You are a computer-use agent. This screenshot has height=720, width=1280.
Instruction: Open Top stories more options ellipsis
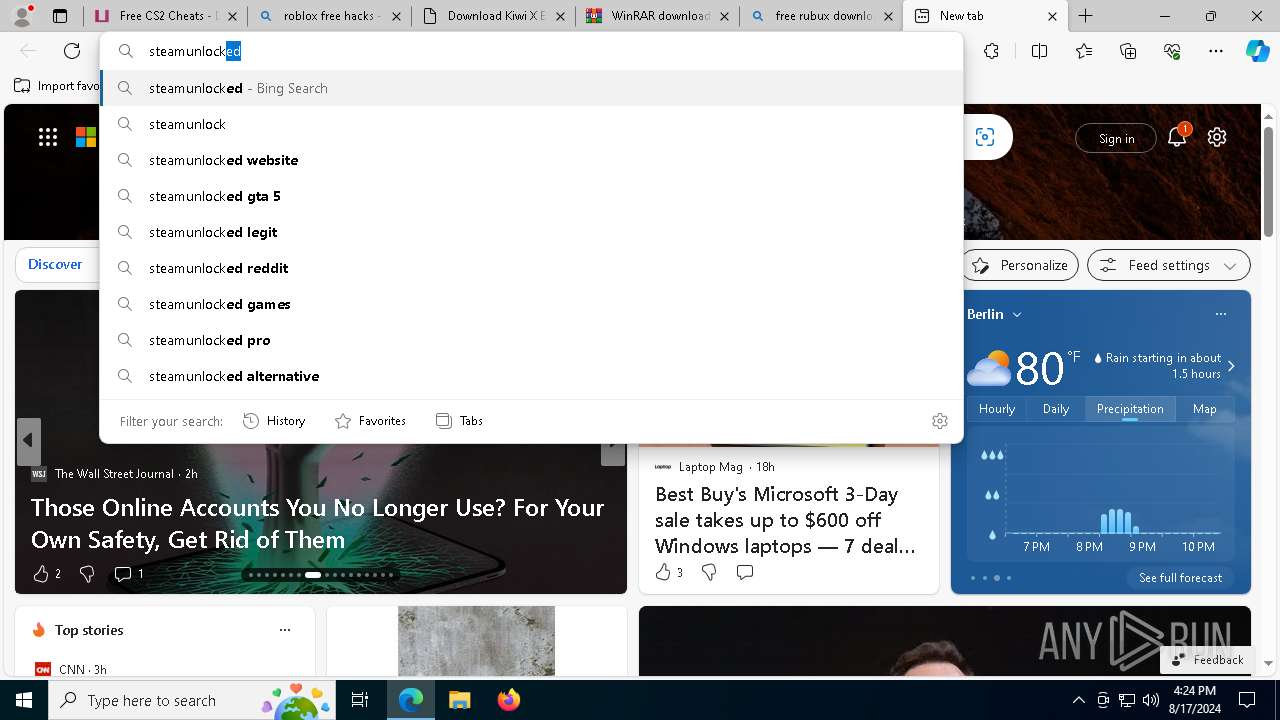tap(285, 630)
